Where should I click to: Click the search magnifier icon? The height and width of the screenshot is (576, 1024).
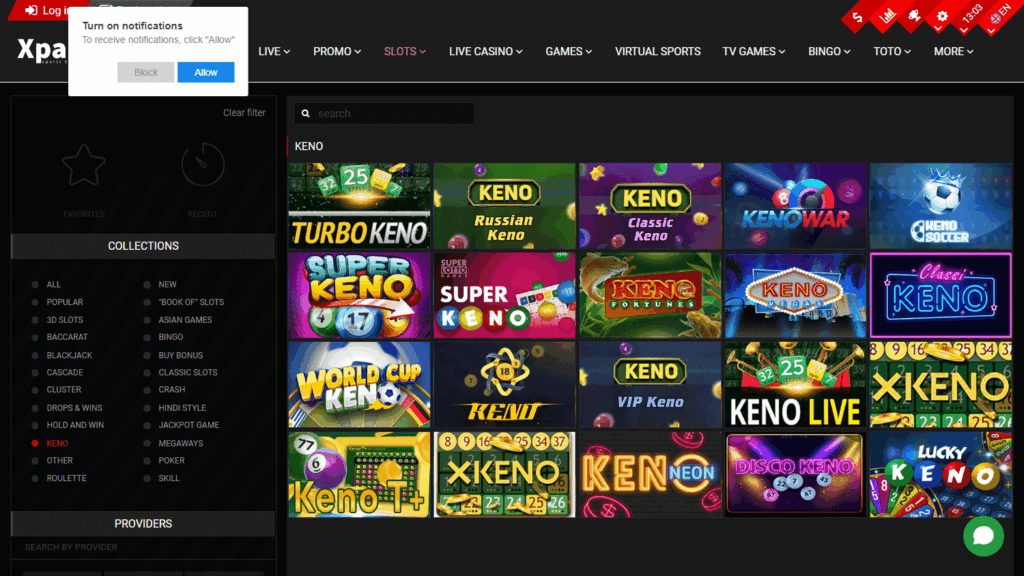click(305, 114)
